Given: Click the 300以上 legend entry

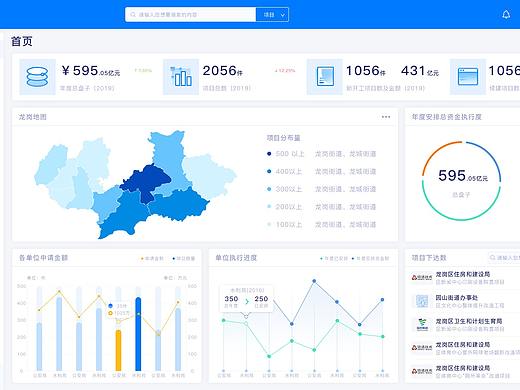Looking at the screenshot, I should coord(321,189).
